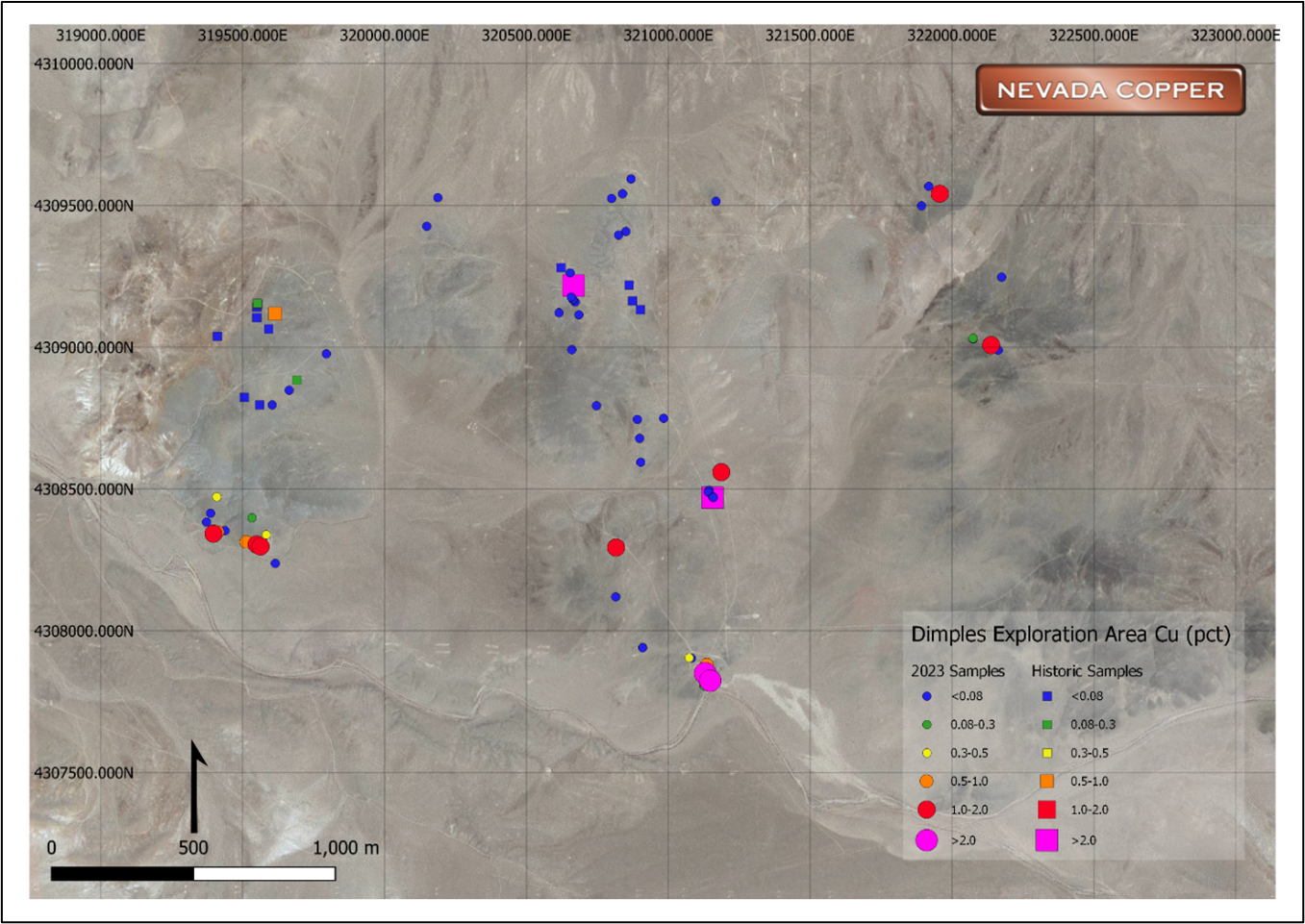The height and width of the screenshot is (924, 1305).
Task: Click the yellow circle marker next to the magenta circles
Action: coord(690,658)
